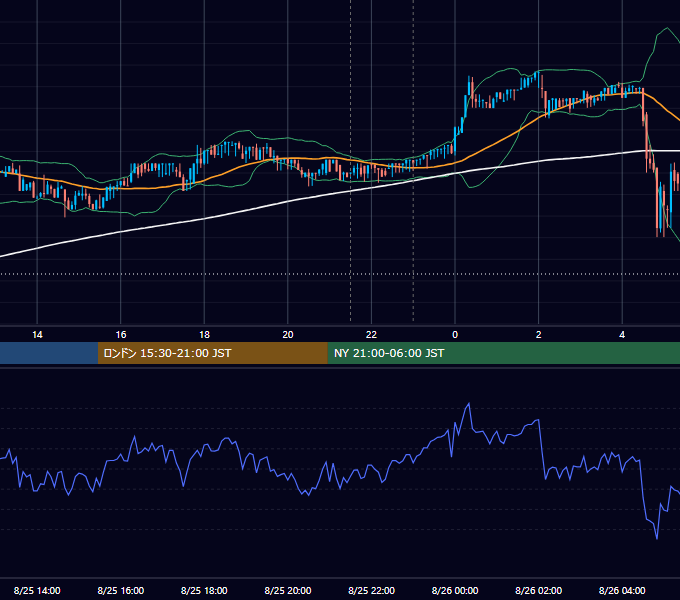Click the 18 hour axis label
Image resolution: width=680 pixels, height=600 pixels.
(204, 335)
